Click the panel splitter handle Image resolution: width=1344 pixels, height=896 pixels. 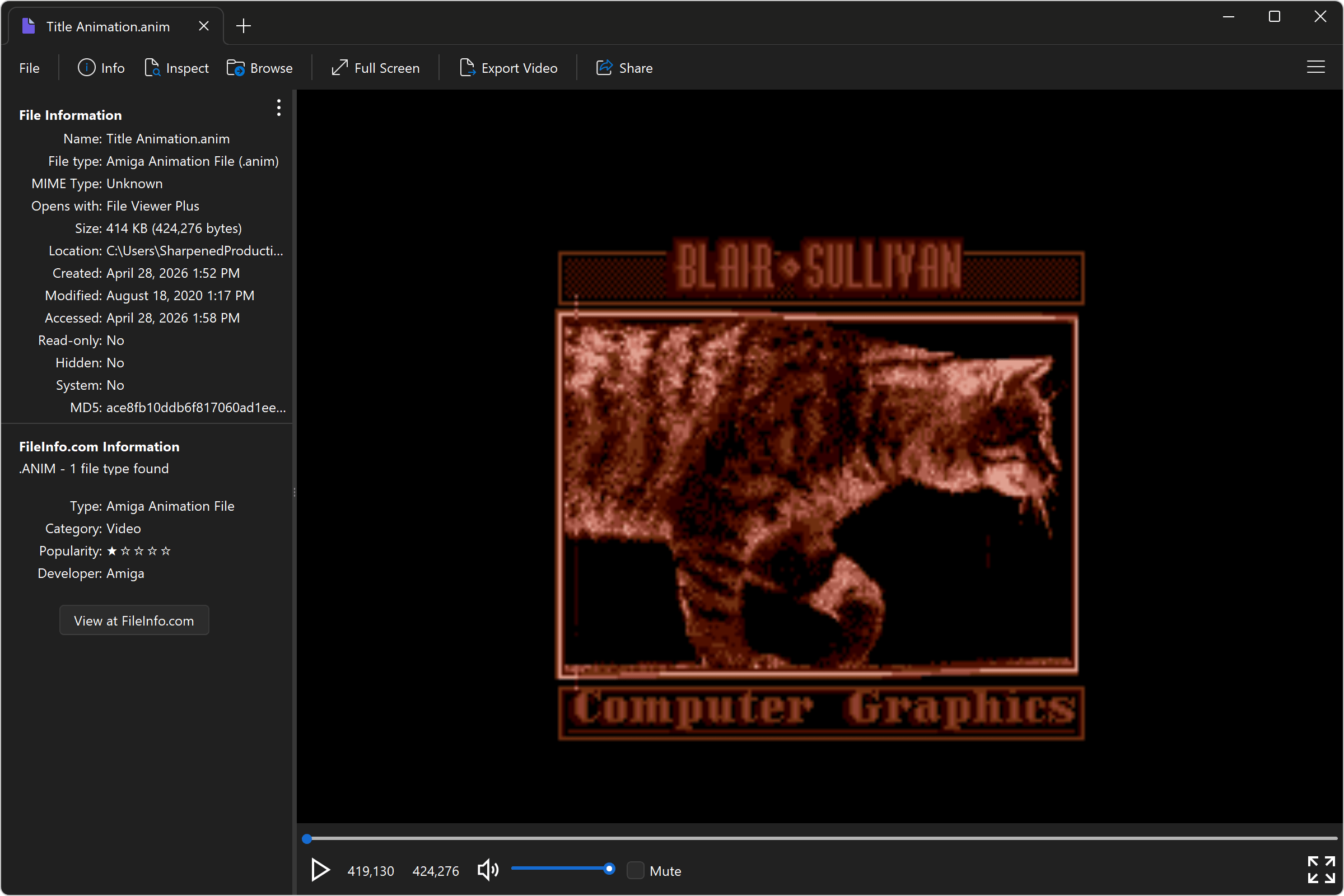[295, 492]
